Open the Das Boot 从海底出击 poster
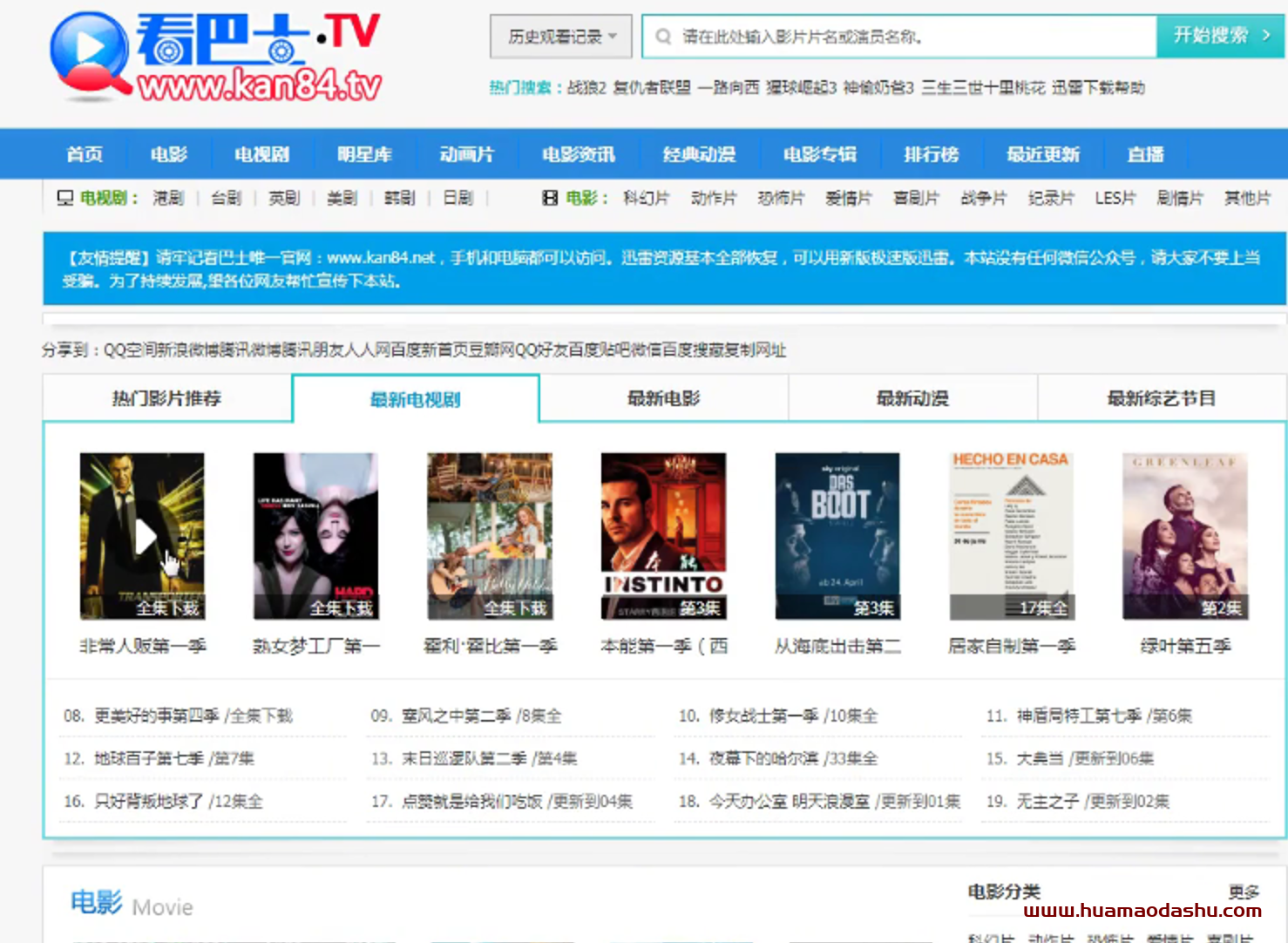Image resolution: width=1288 pixels, height=943 pixels. click(x=837, y=536)
